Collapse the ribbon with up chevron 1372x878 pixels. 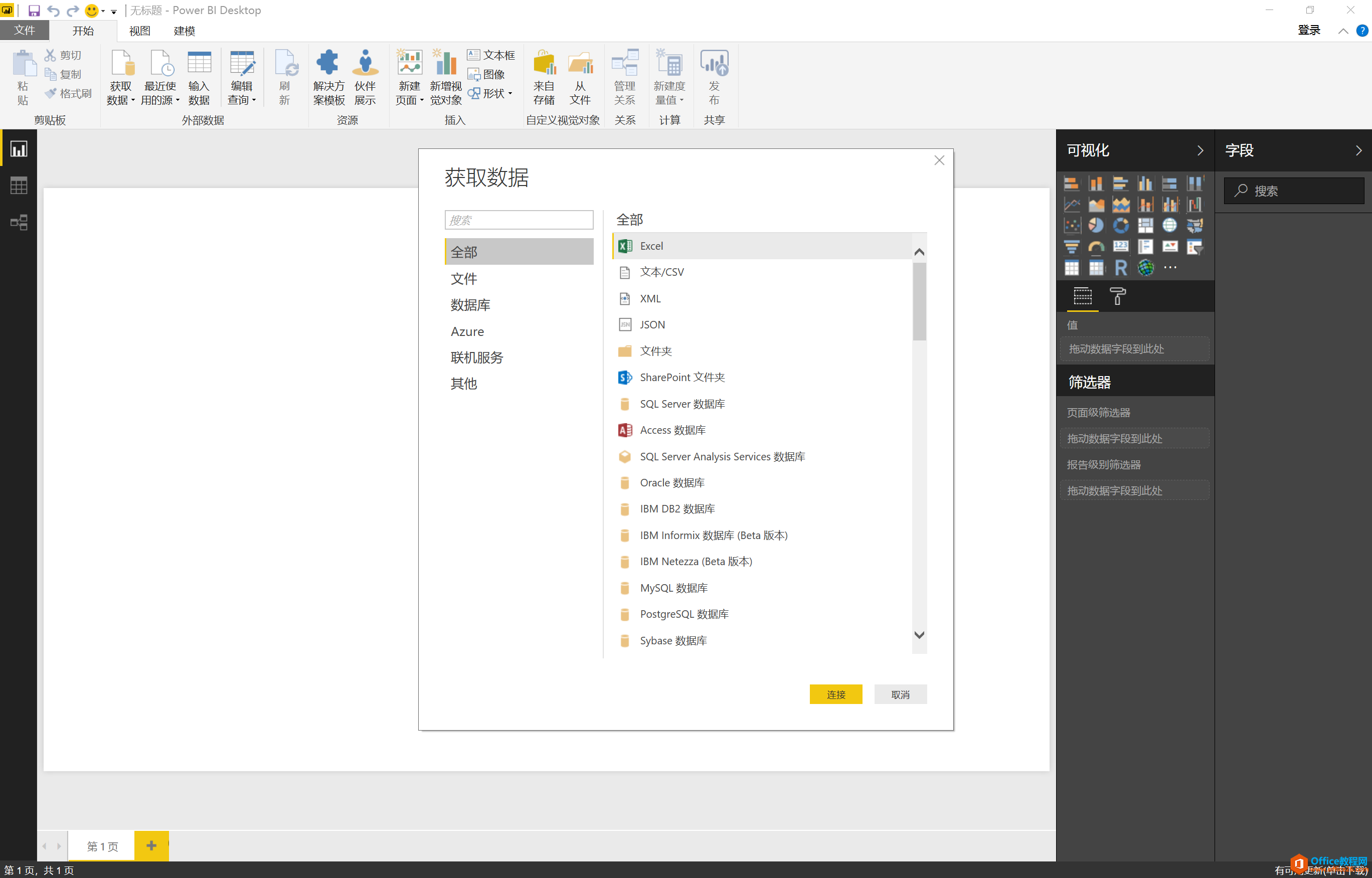(x=1343, y=31)
